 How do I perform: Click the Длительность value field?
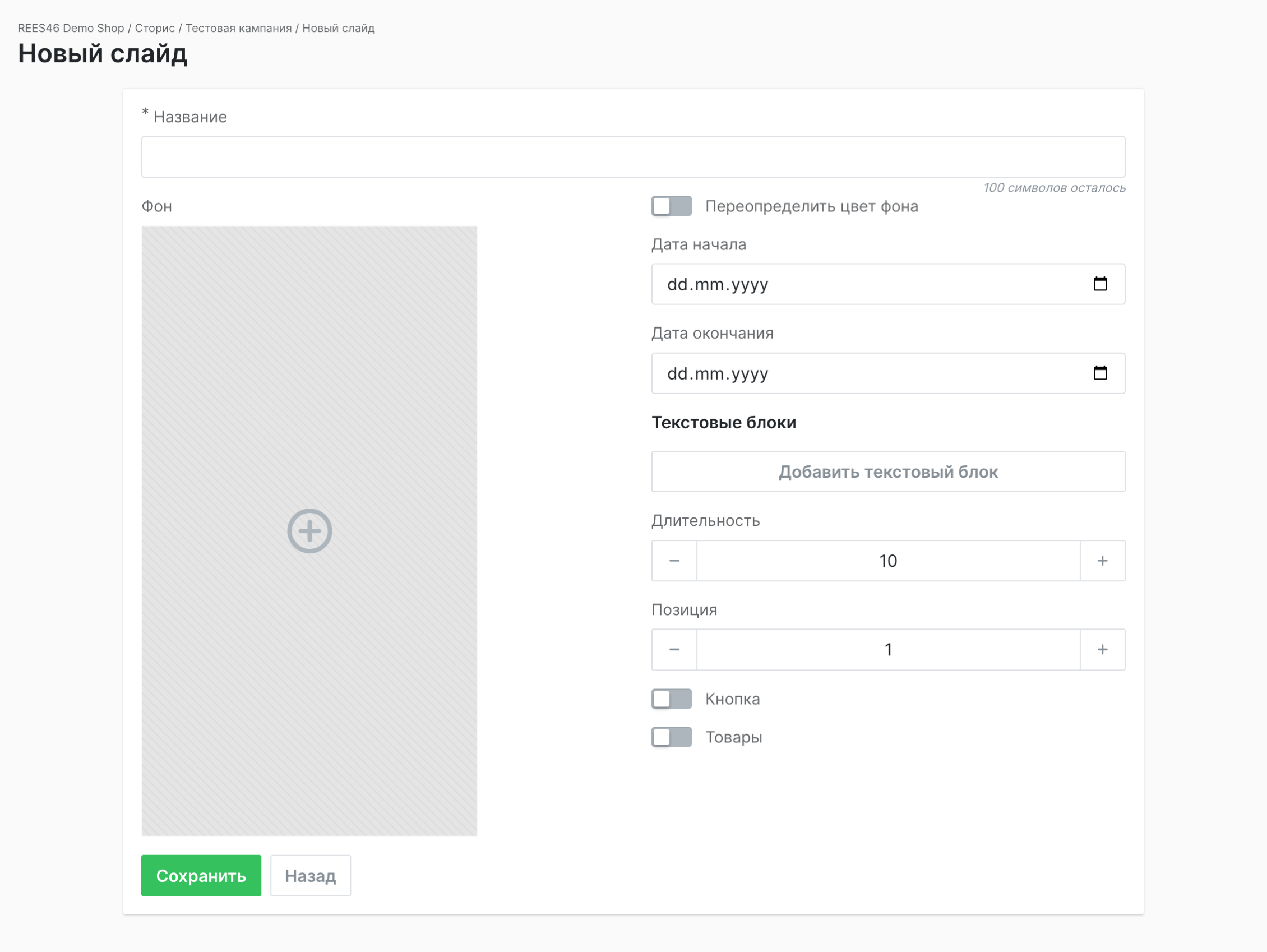pos(888,561)
